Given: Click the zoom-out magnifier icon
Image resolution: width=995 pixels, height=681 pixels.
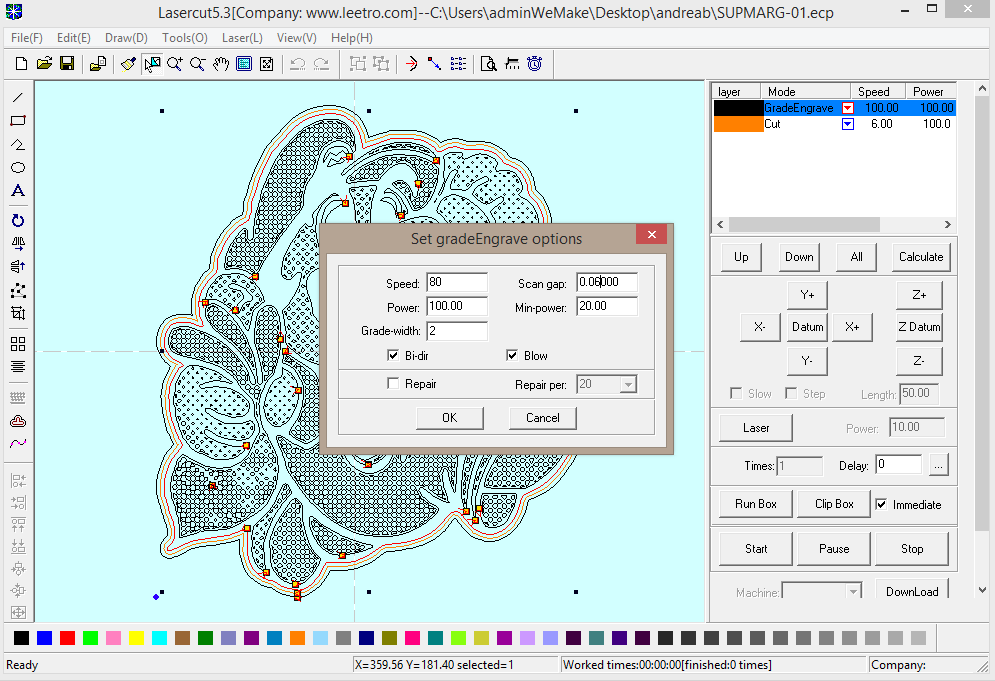Looking at the screenshot, I should (x=197, y=63).
